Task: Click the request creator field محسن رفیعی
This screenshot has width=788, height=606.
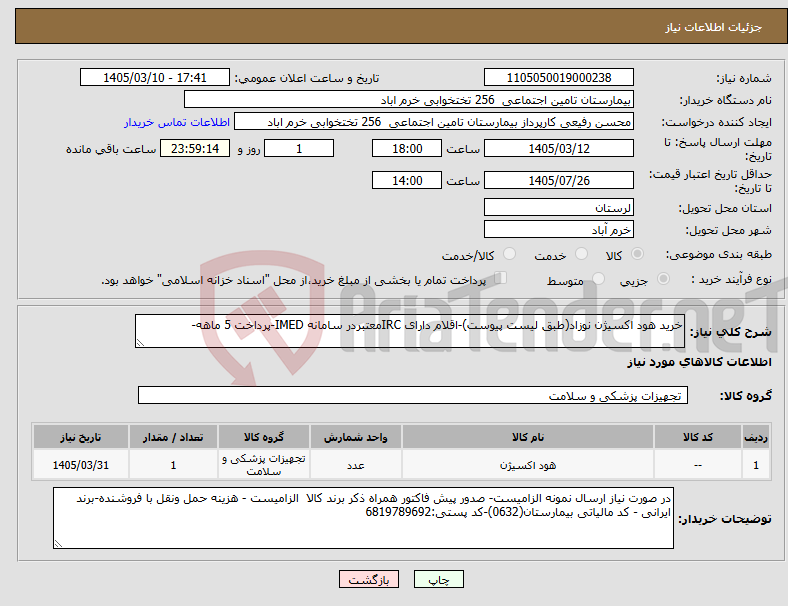Action: (x=434, y=122)
